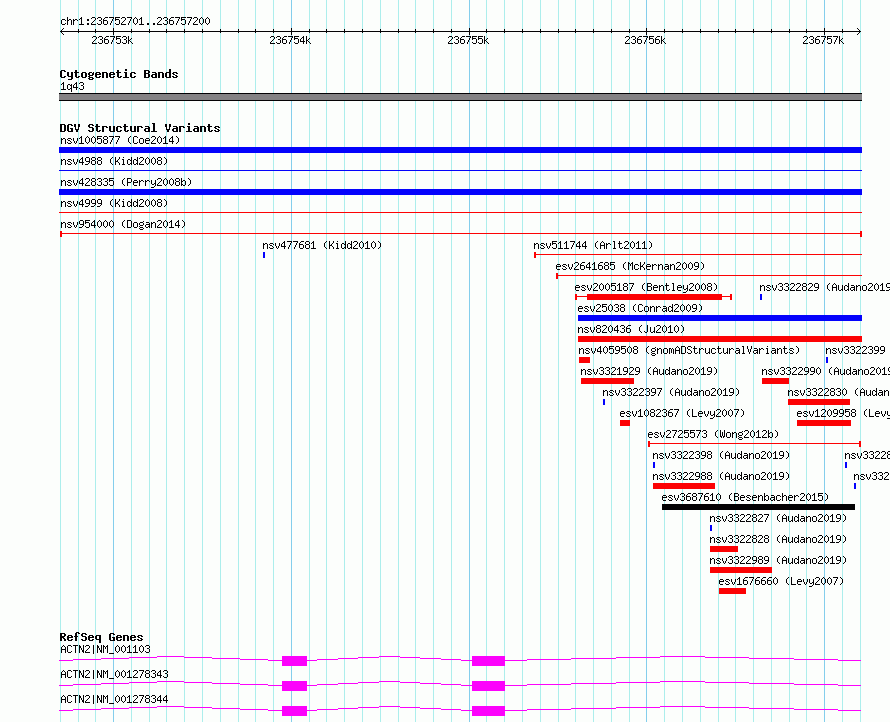Open nsv3322827 (Audano2019) variant label
Screen dimensions: 890x722
[x=778, y=518]
